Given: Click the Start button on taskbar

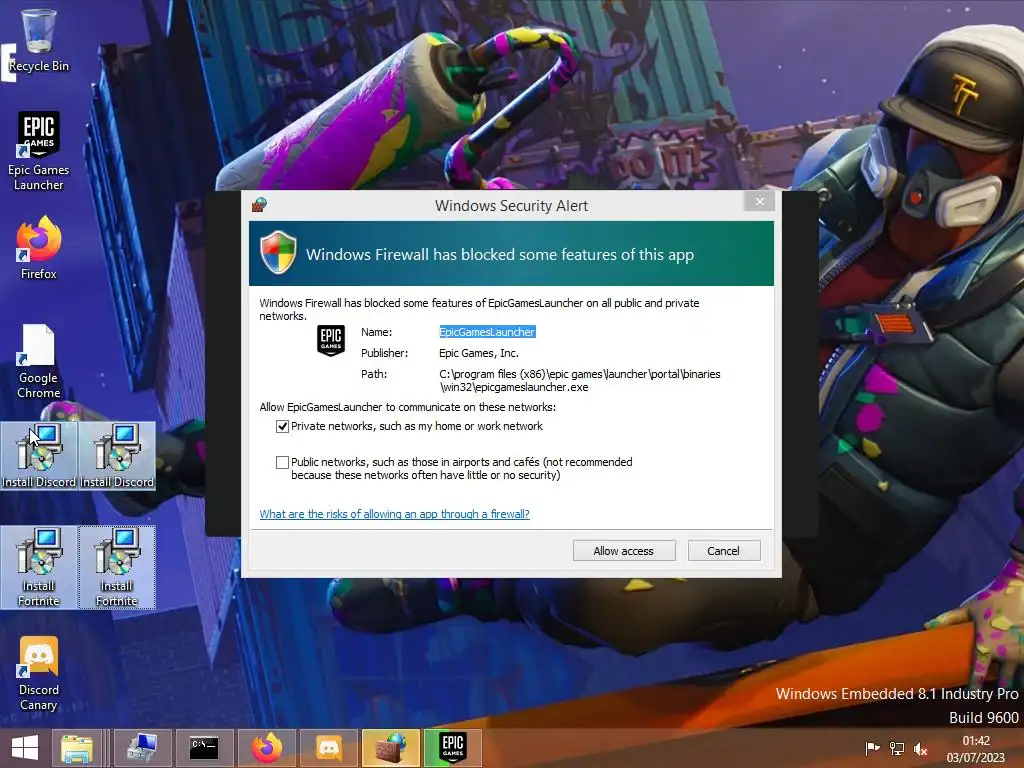Looking at the screenshot, I should 24,748.
